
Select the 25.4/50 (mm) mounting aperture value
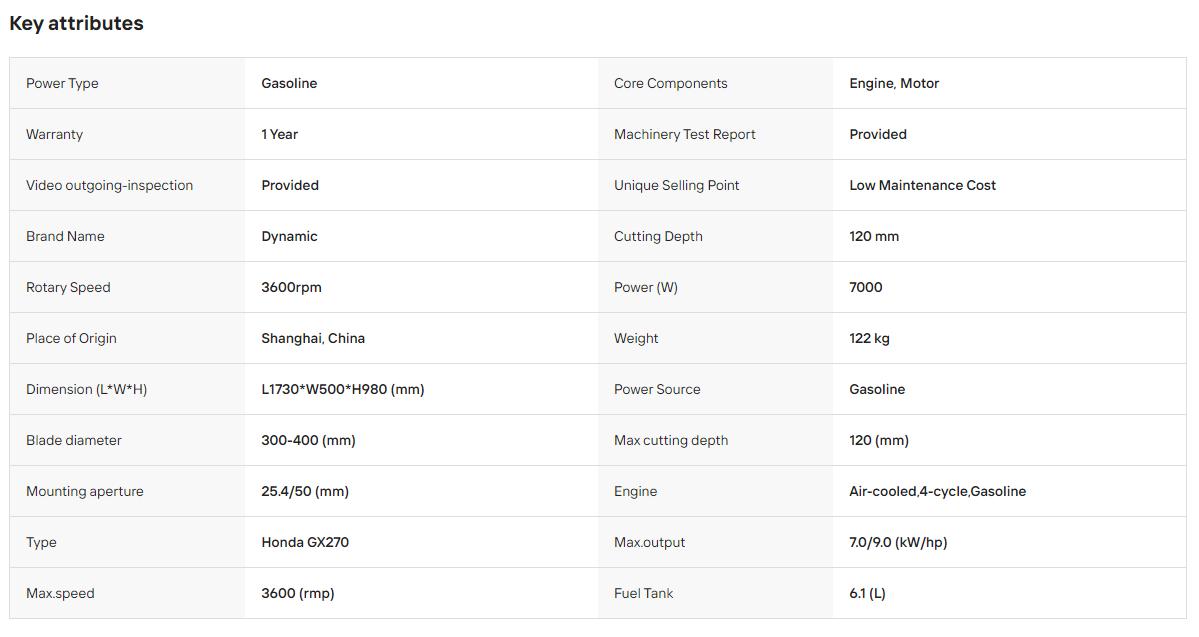pos(305,491)
